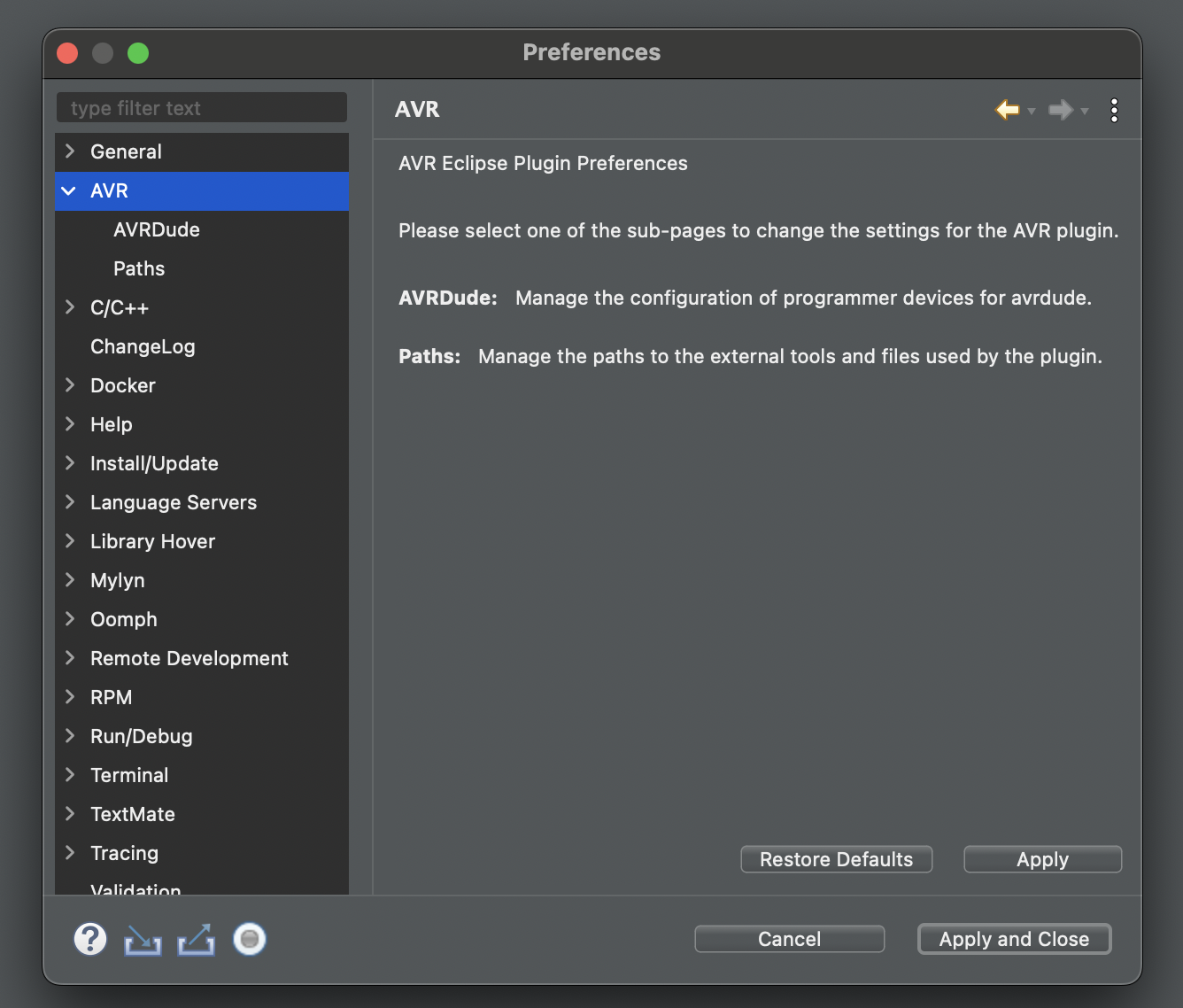Open Eclipse preferences help
1183x1008 pixels.
pyautogui.click(x=89, y=939)
